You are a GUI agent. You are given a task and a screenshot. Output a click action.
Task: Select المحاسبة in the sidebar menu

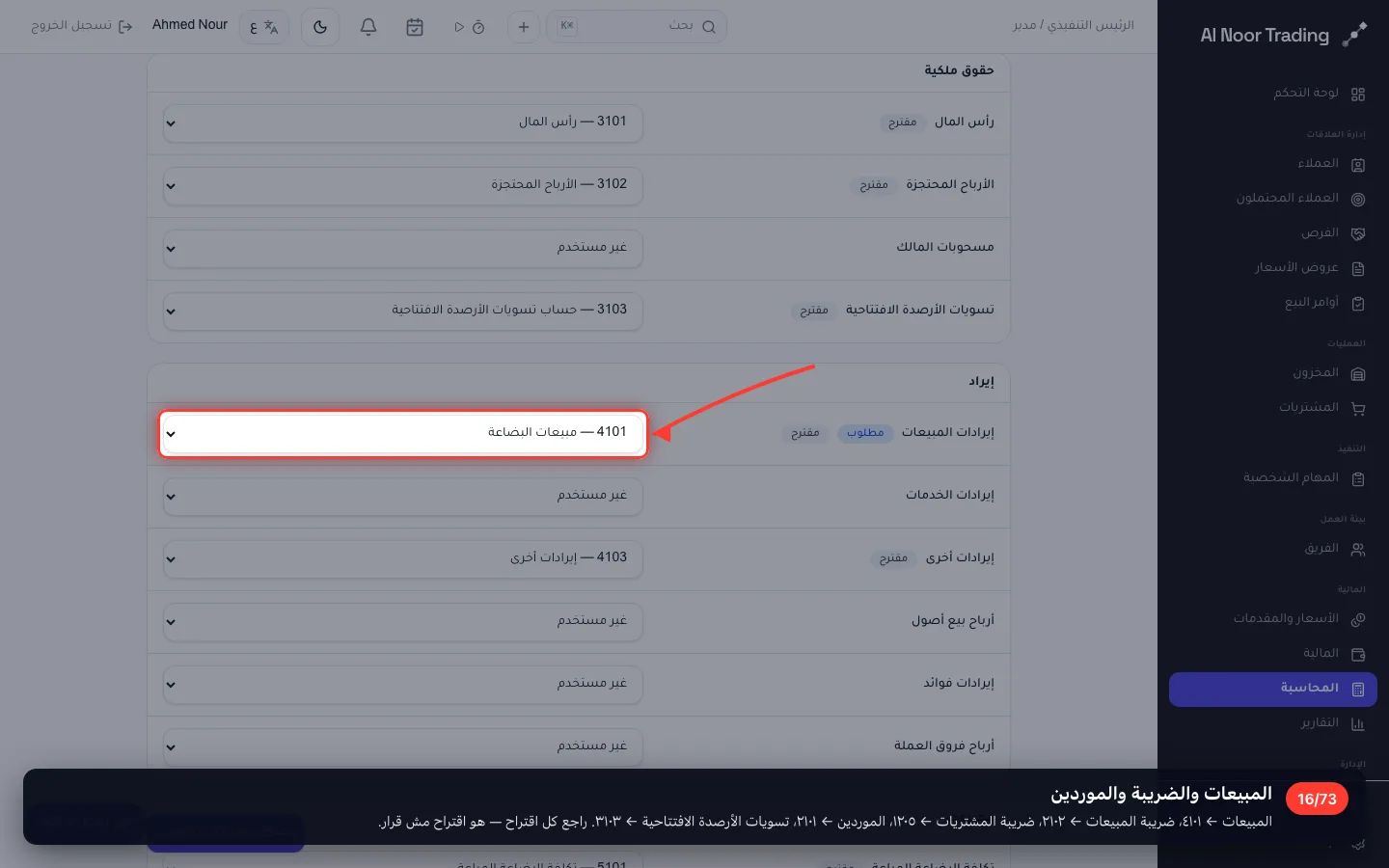click(1273, 689)
